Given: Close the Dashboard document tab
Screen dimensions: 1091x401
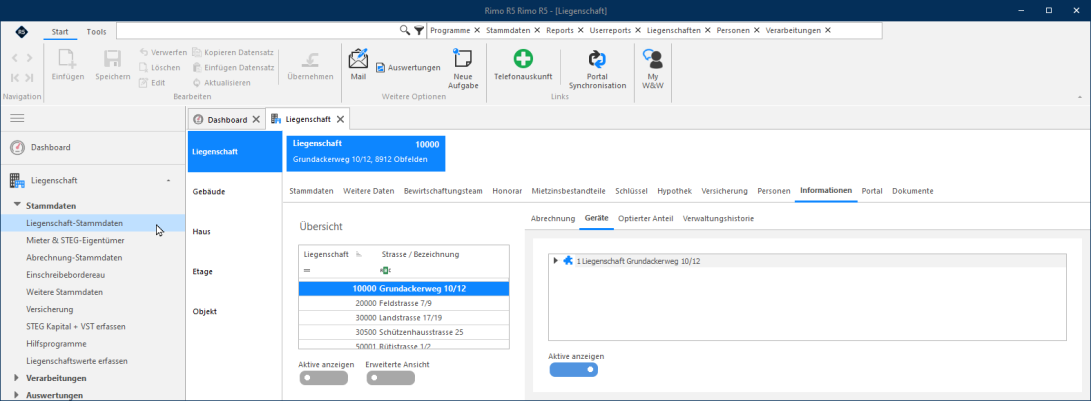Looking at the screenshot, I should tap(256, 120).
